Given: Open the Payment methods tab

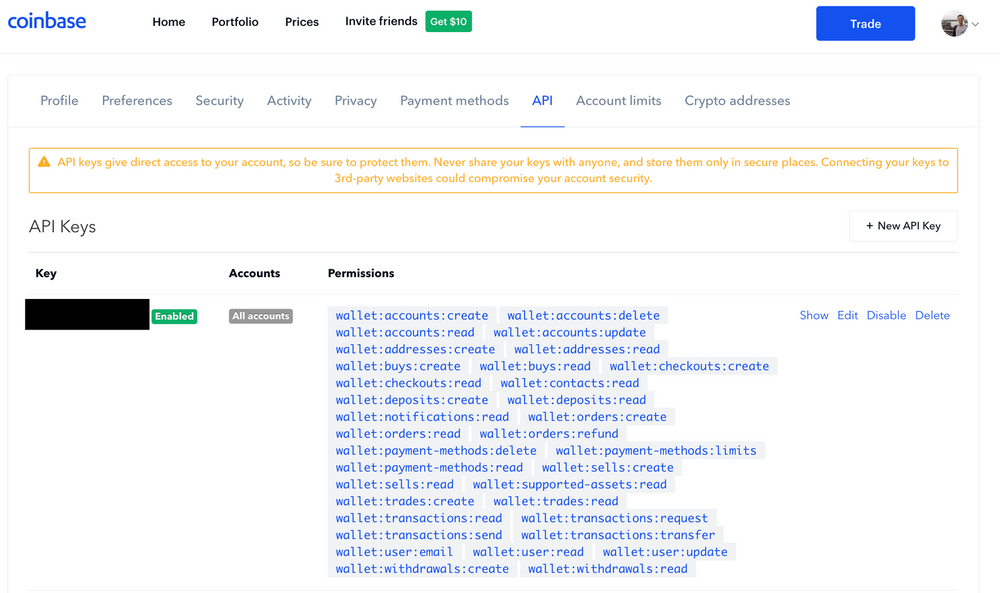Looking at the screenshot, I should [454, 100].
